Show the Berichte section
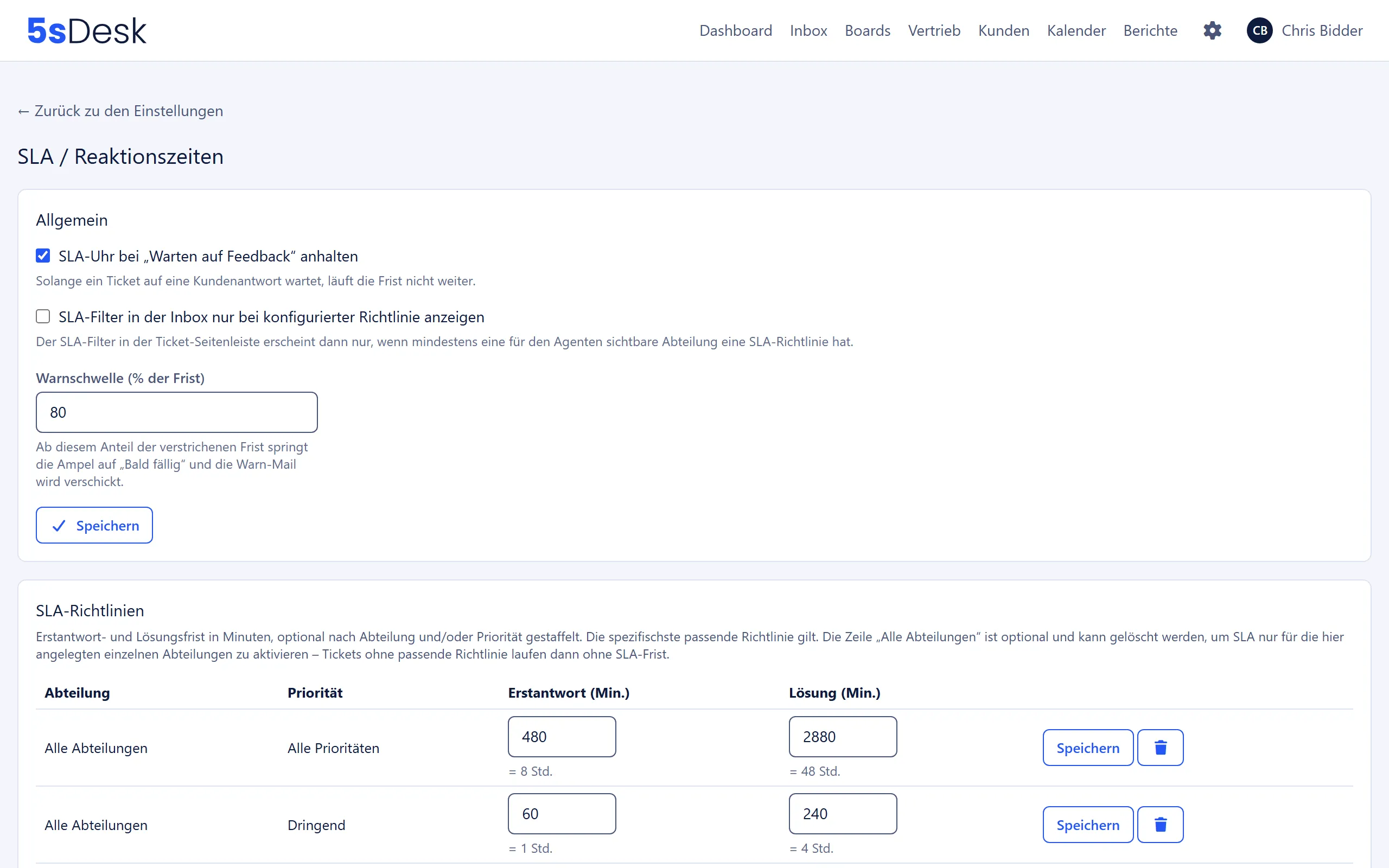Screen dimensions: 1389x868 (x=1150, y=30)
